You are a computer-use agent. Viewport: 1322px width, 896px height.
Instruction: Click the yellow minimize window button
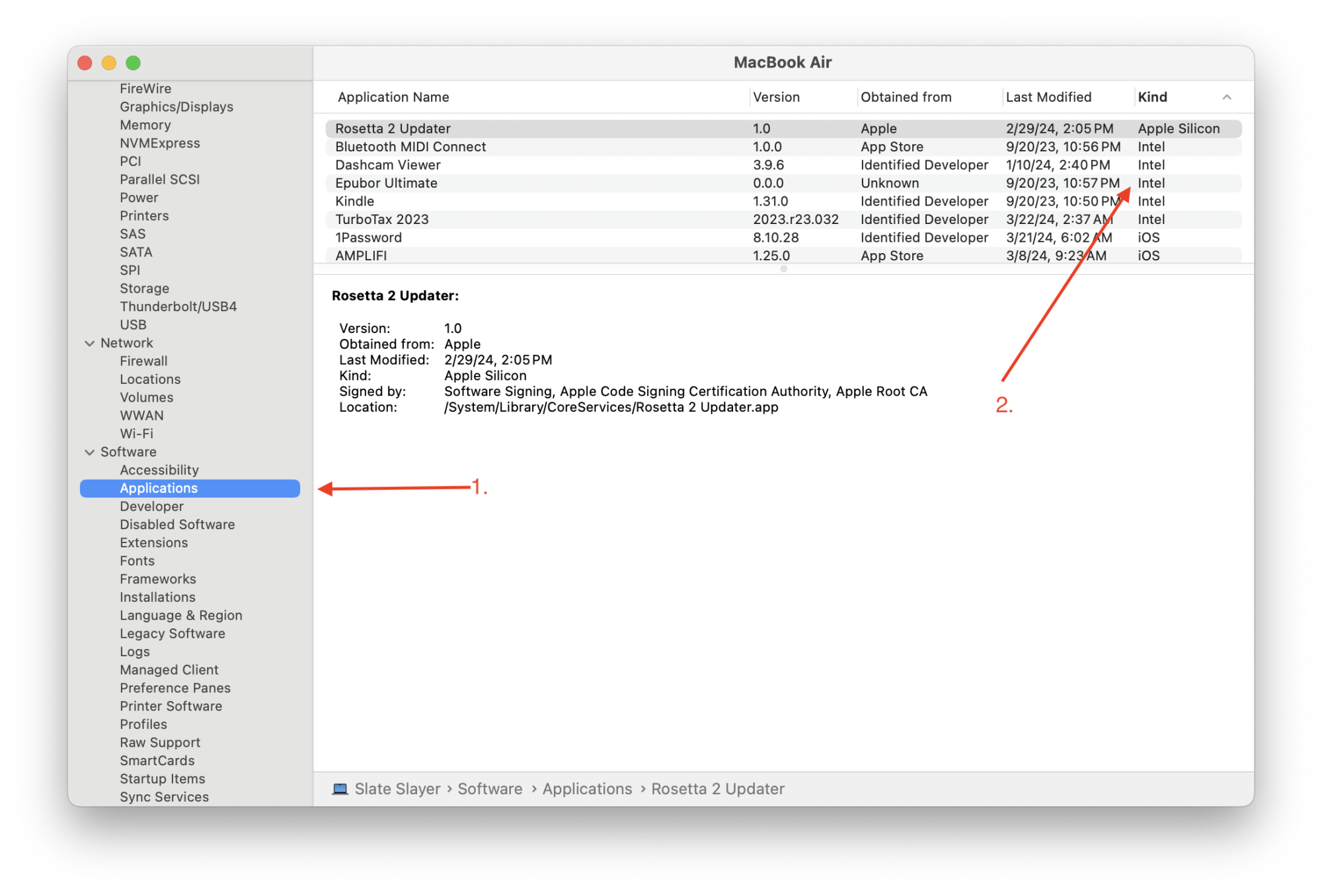point(109,63)
